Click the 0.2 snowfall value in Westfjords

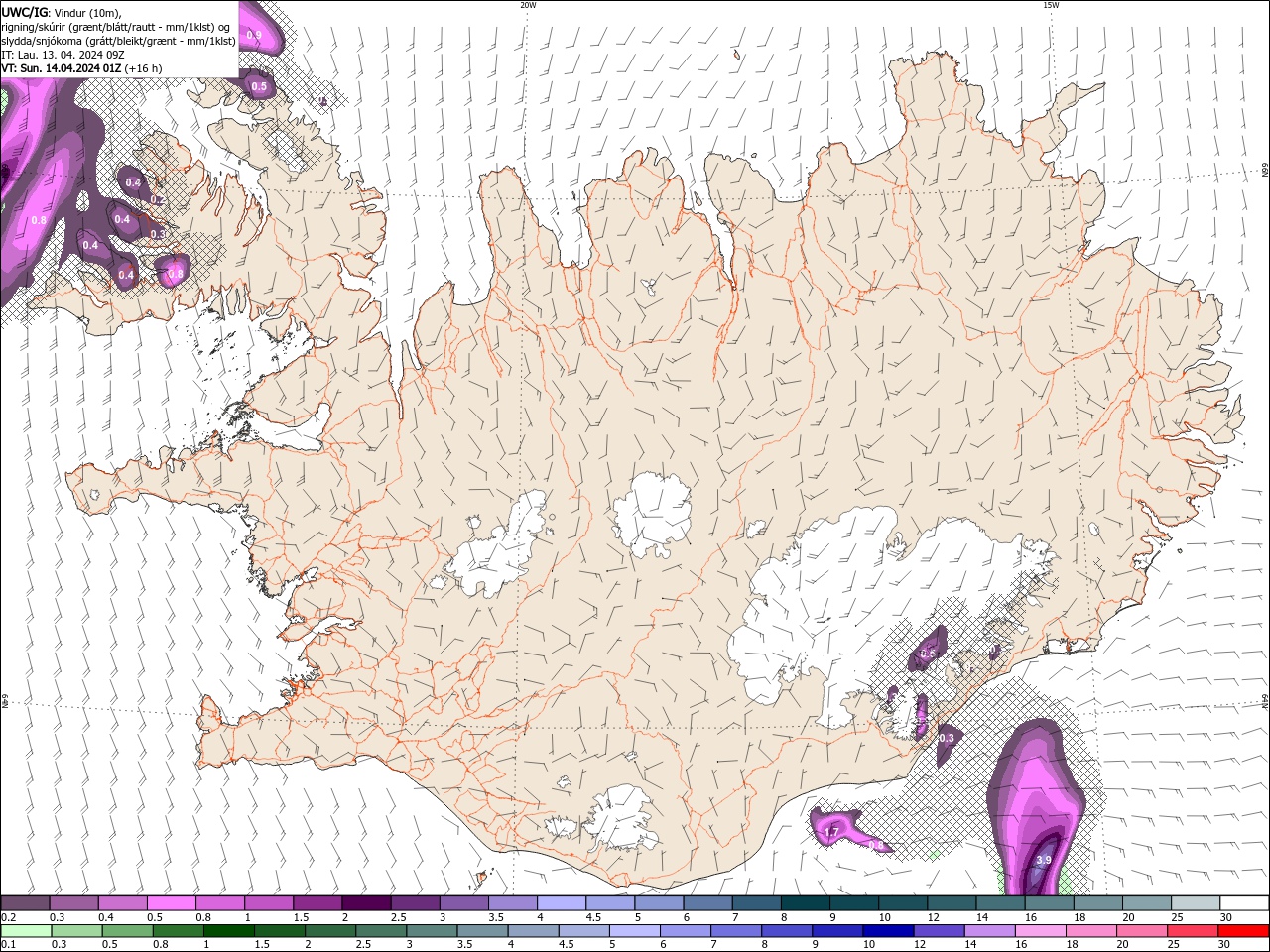coord(158,199)
